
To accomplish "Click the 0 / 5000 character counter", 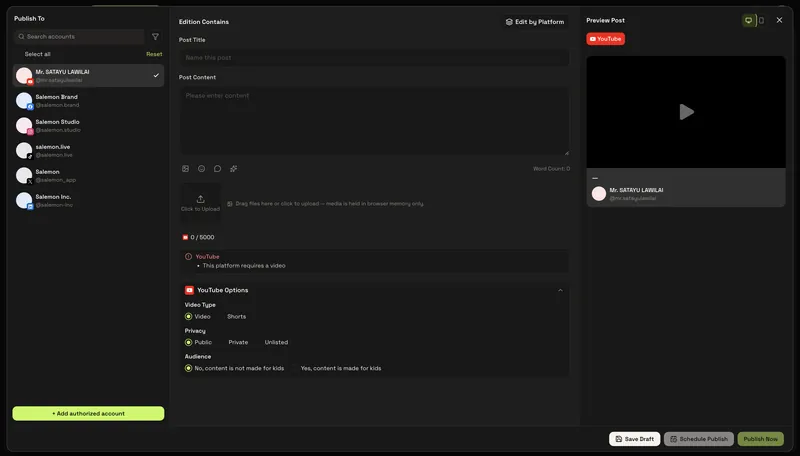I will 198,237.
